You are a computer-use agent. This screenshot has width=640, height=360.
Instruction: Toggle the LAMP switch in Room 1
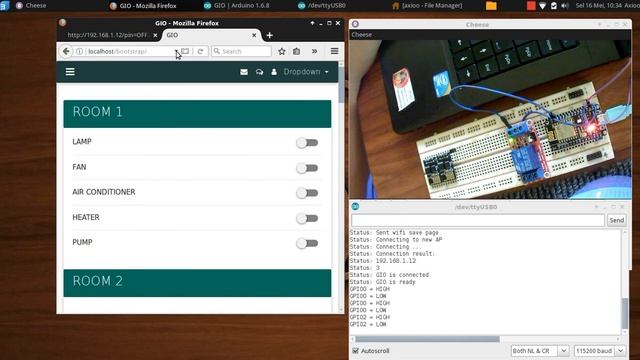[307, 143]
